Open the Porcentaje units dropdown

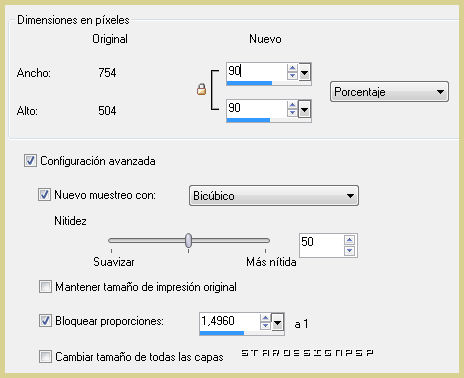tap(389, 92)
